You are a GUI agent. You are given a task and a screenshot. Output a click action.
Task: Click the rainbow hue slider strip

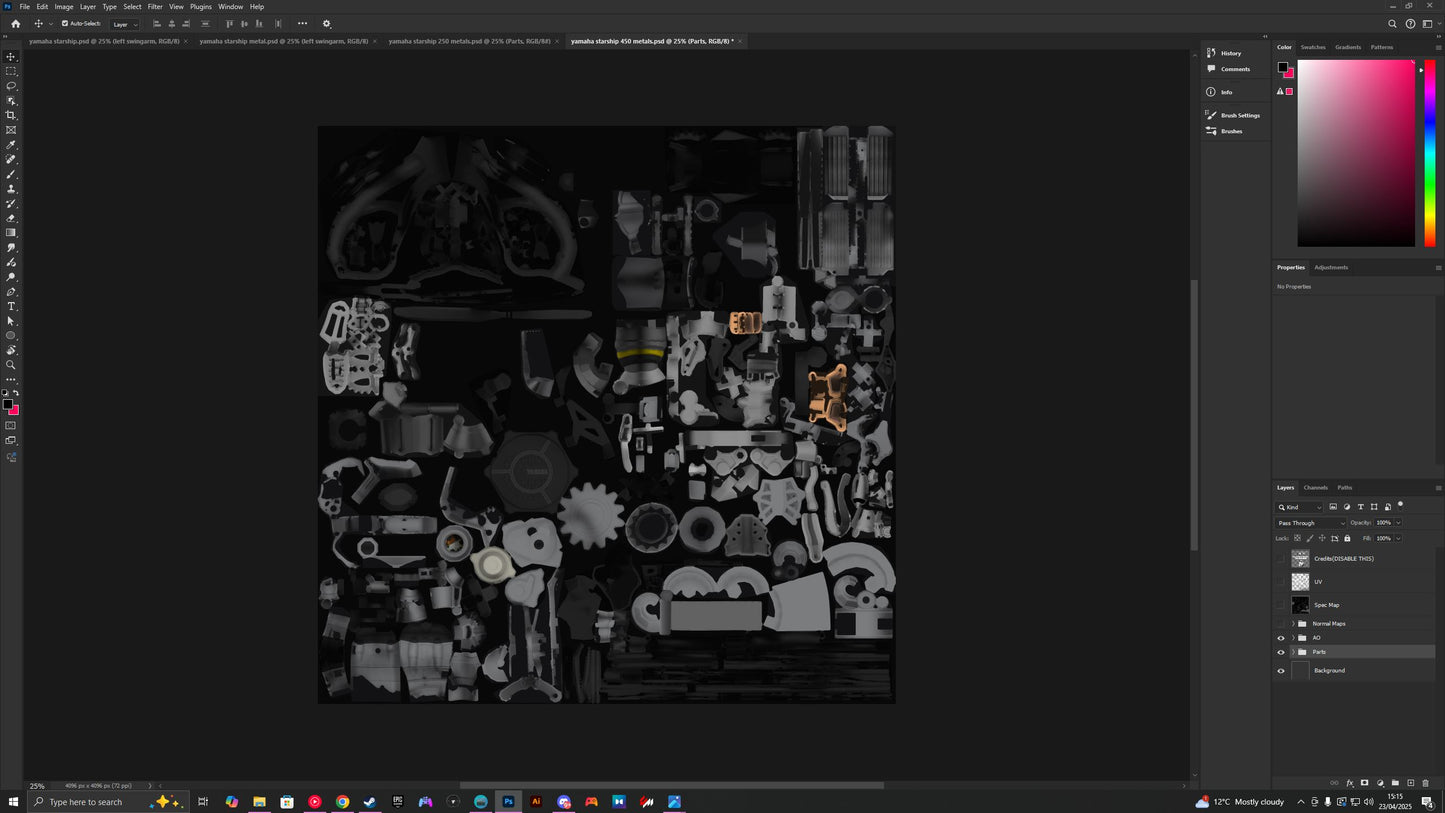tap(1430, 153)
